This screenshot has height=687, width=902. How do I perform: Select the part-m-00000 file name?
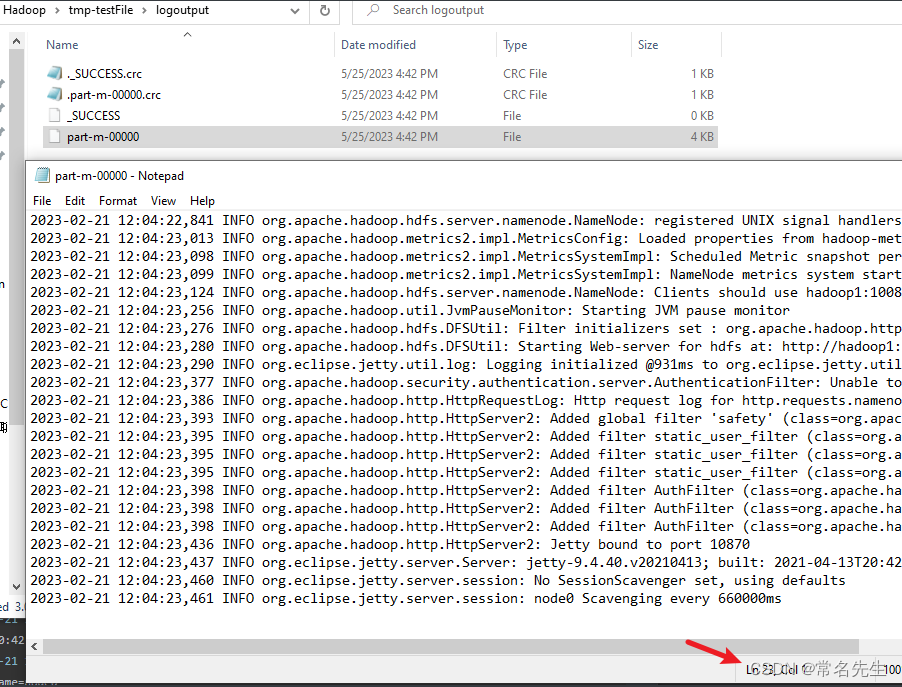pyautogui.click(x=103, y=137)
